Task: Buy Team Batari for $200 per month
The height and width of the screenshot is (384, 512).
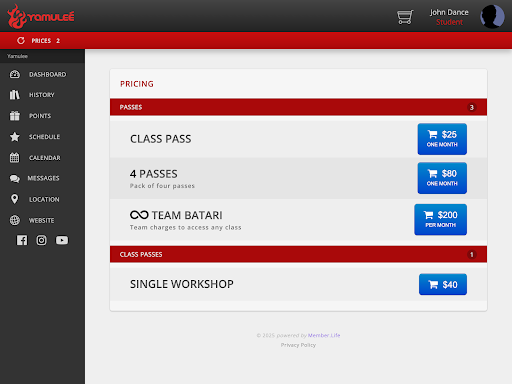Action: 440,220
